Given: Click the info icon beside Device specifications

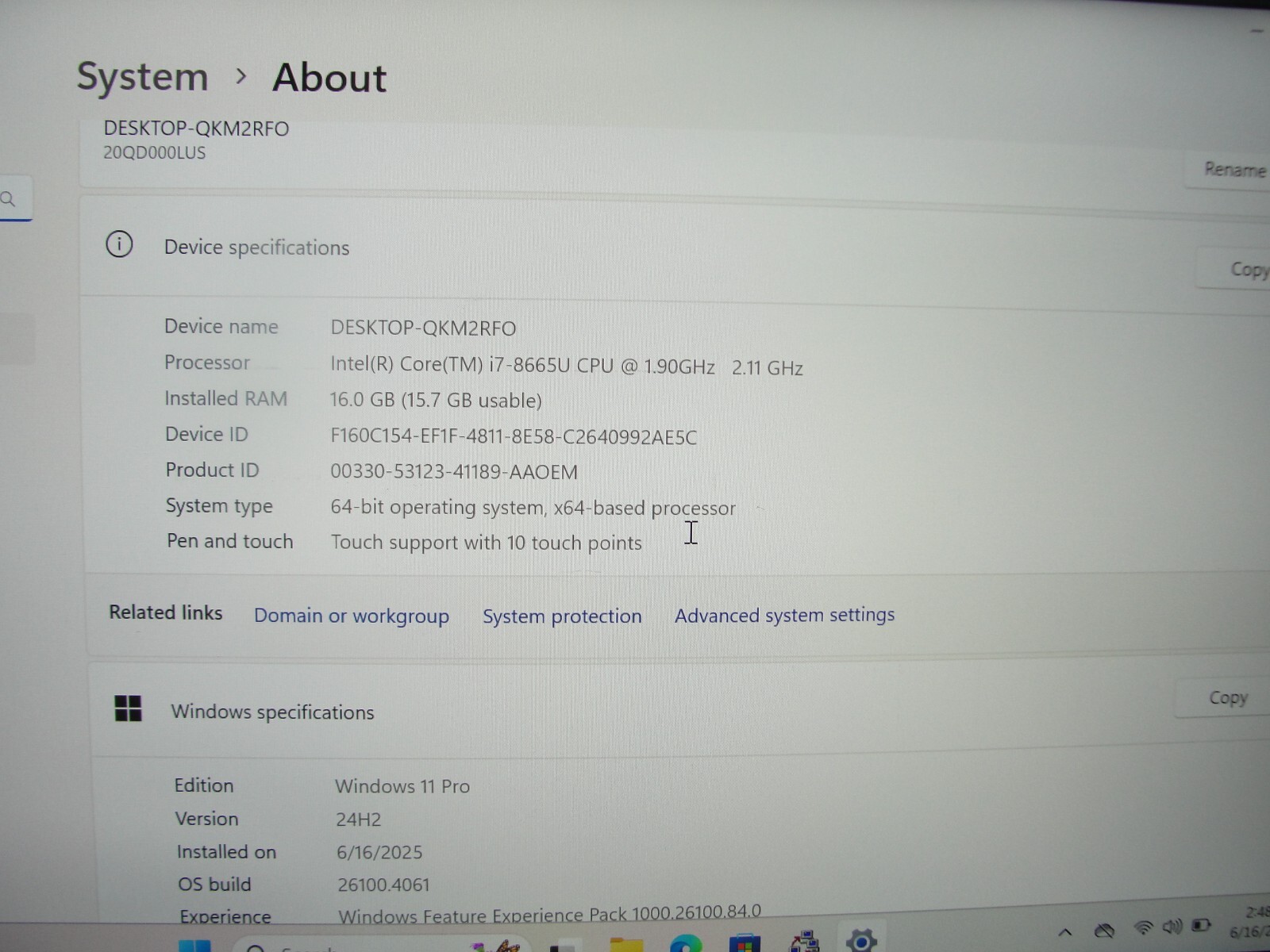Looking at the screenshot, I should (119, 244).
